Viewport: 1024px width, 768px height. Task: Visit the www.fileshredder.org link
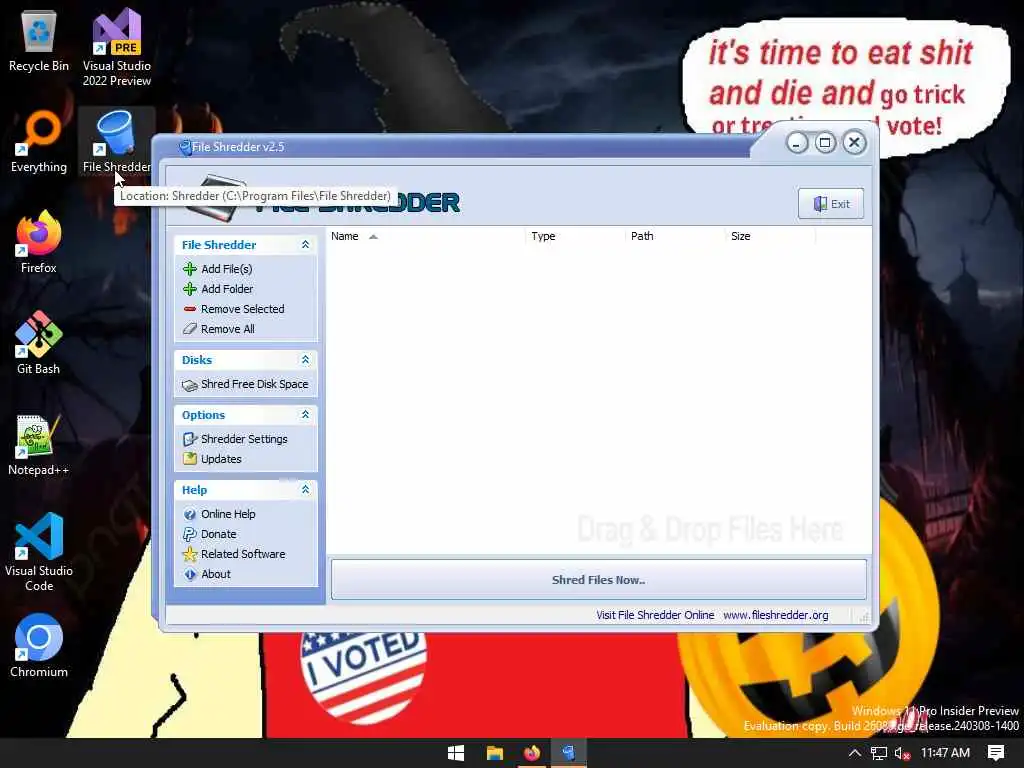776,615
